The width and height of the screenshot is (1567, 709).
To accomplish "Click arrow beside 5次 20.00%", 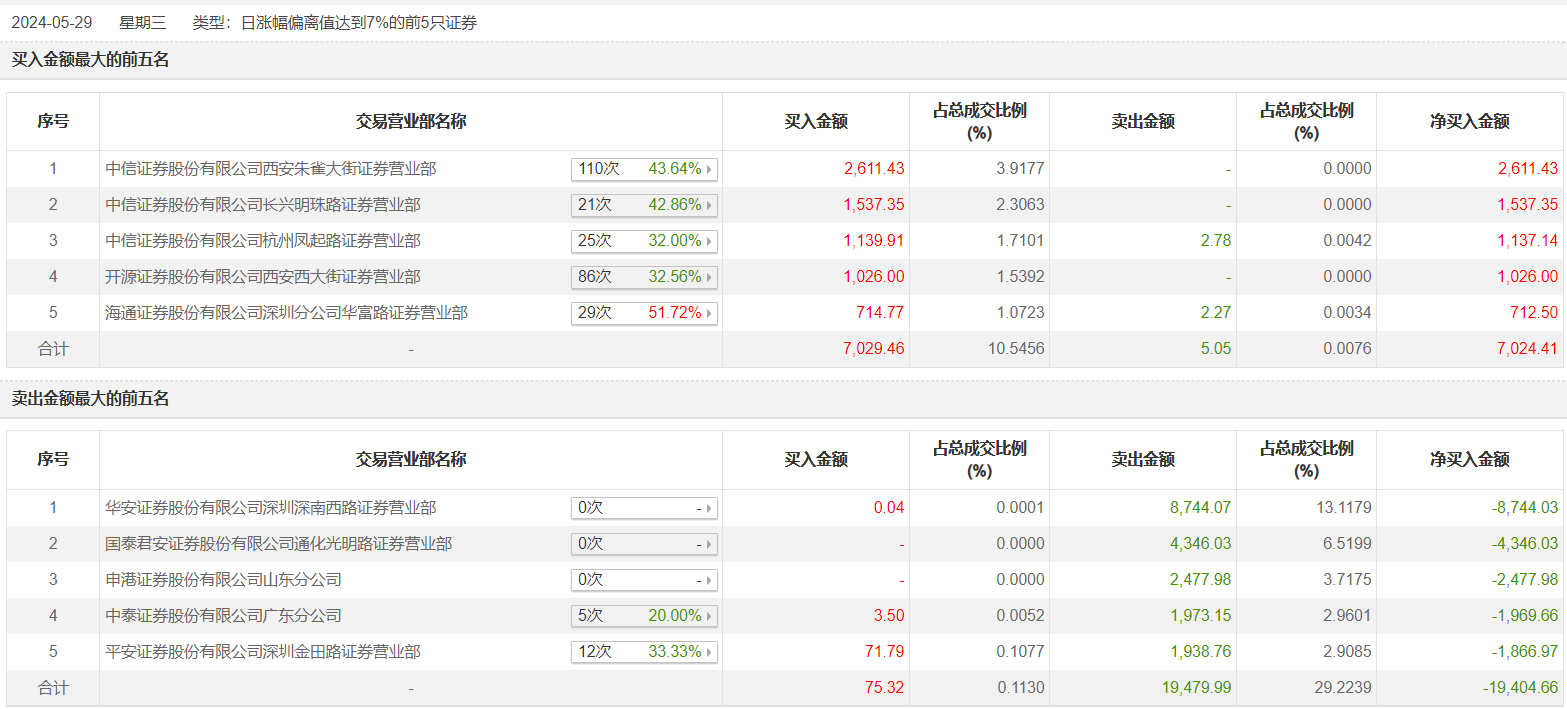I will (x=710, y=616).
